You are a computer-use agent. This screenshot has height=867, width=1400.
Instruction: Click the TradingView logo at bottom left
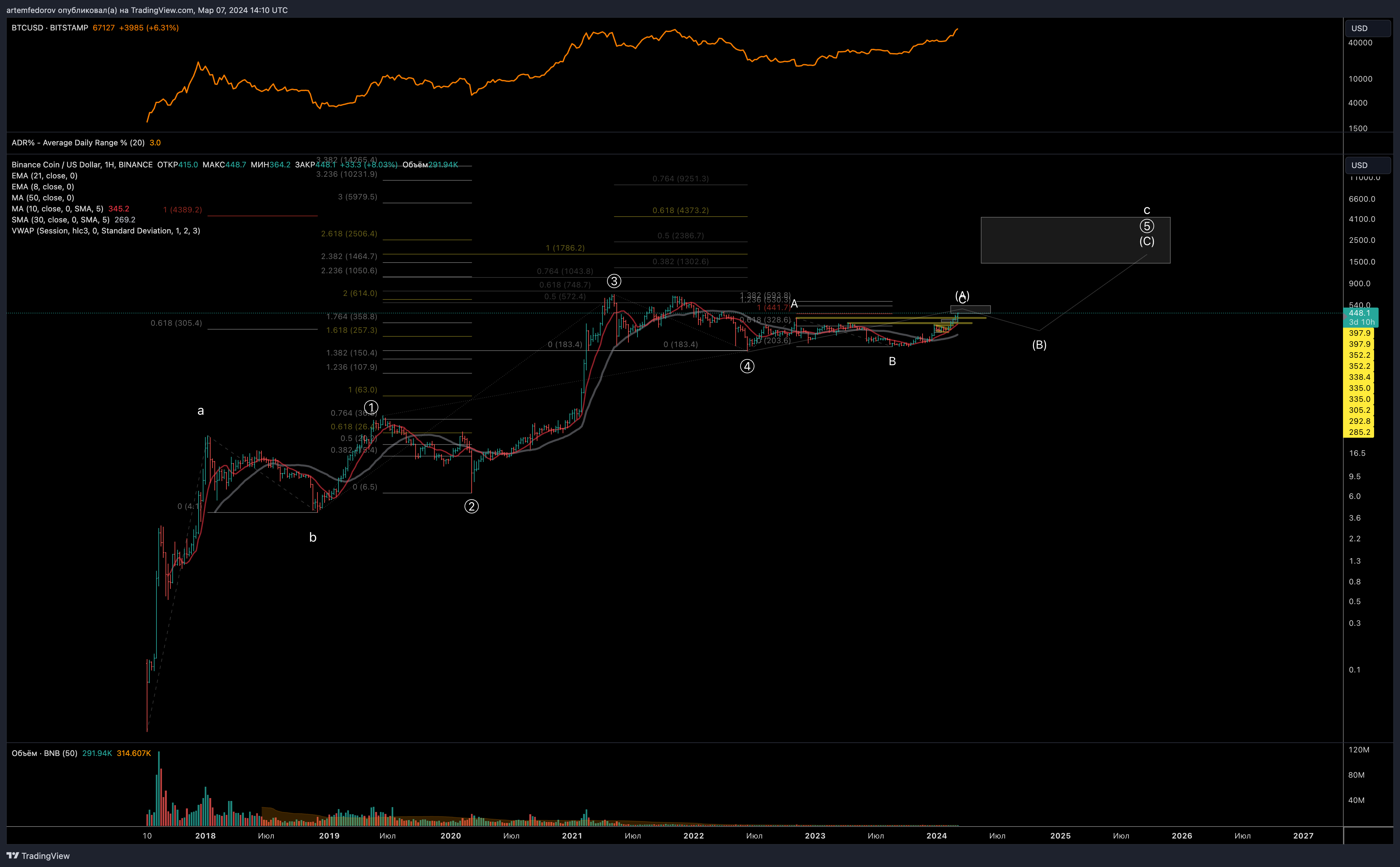click(x=38, y=856)
